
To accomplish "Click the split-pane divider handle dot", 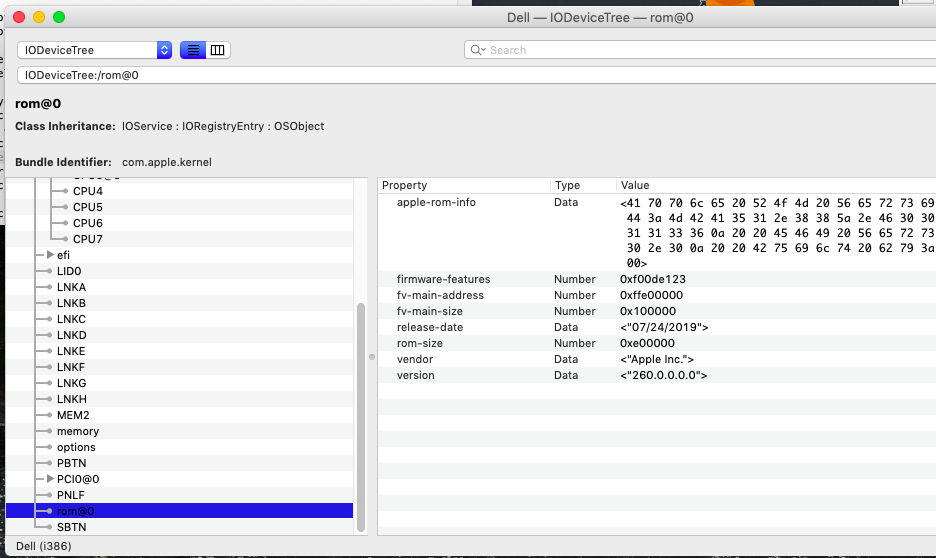I will [372, 357].
